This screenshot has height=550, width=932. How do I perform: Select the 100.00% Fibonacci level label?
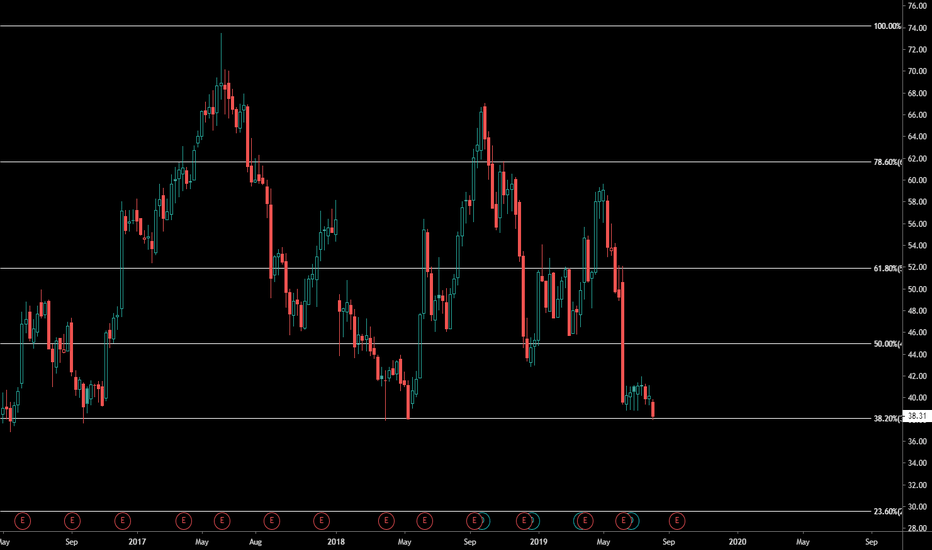click(887, 26)
